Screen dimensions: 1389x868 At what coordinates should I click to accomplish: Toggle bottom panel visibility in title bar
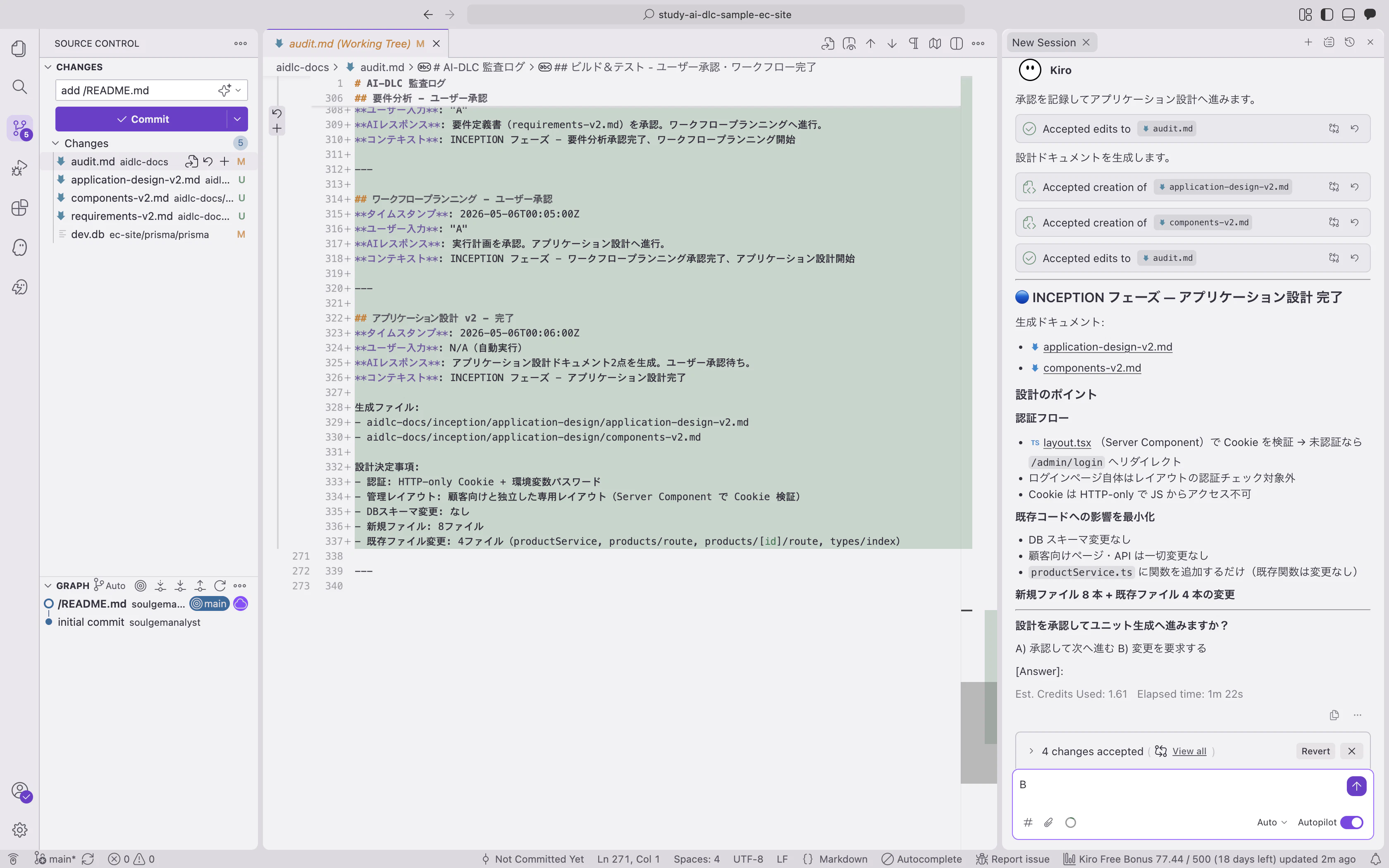[x=1348, y=14]
